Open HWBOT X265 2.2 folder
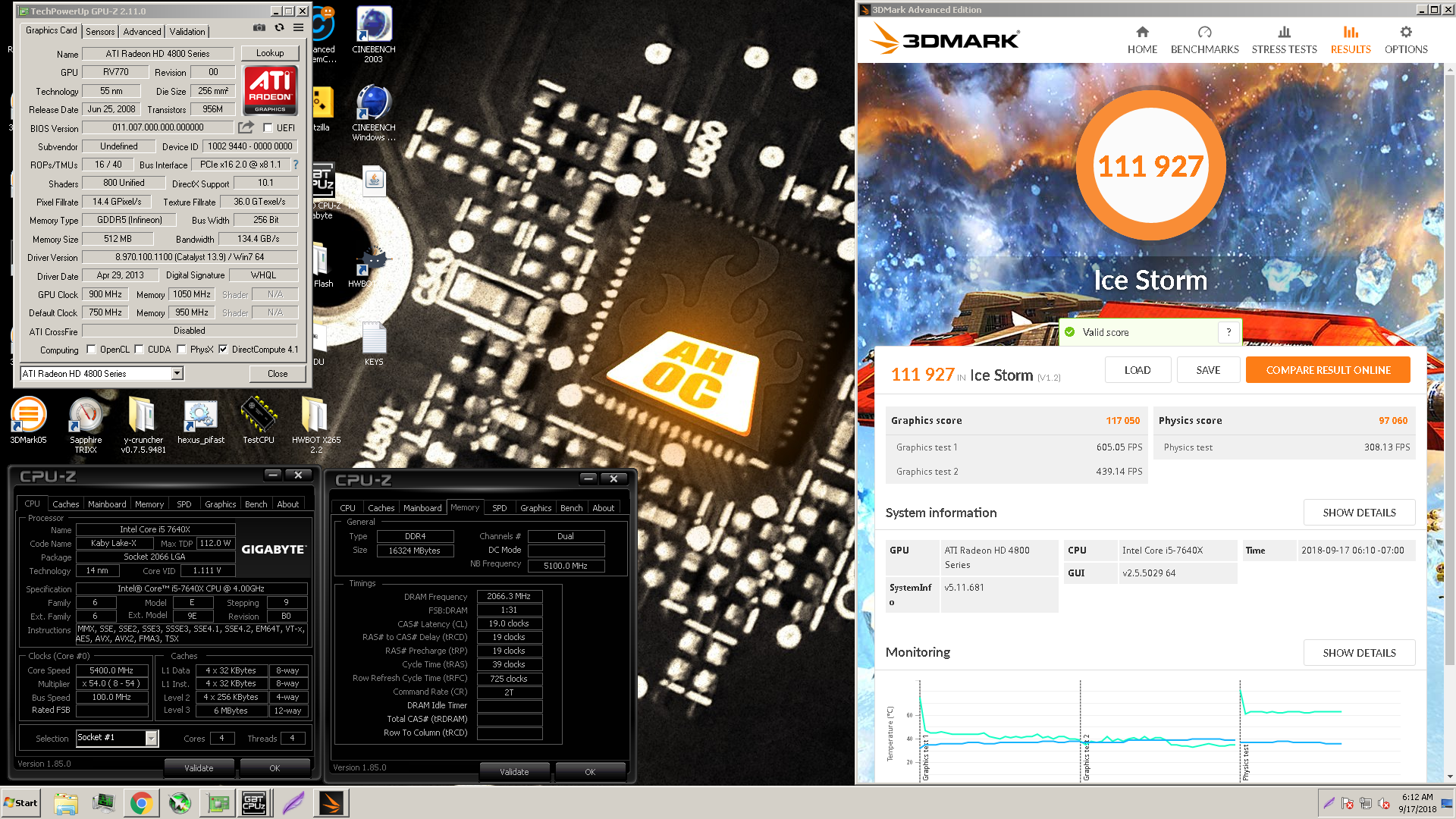 coord(316,425)
